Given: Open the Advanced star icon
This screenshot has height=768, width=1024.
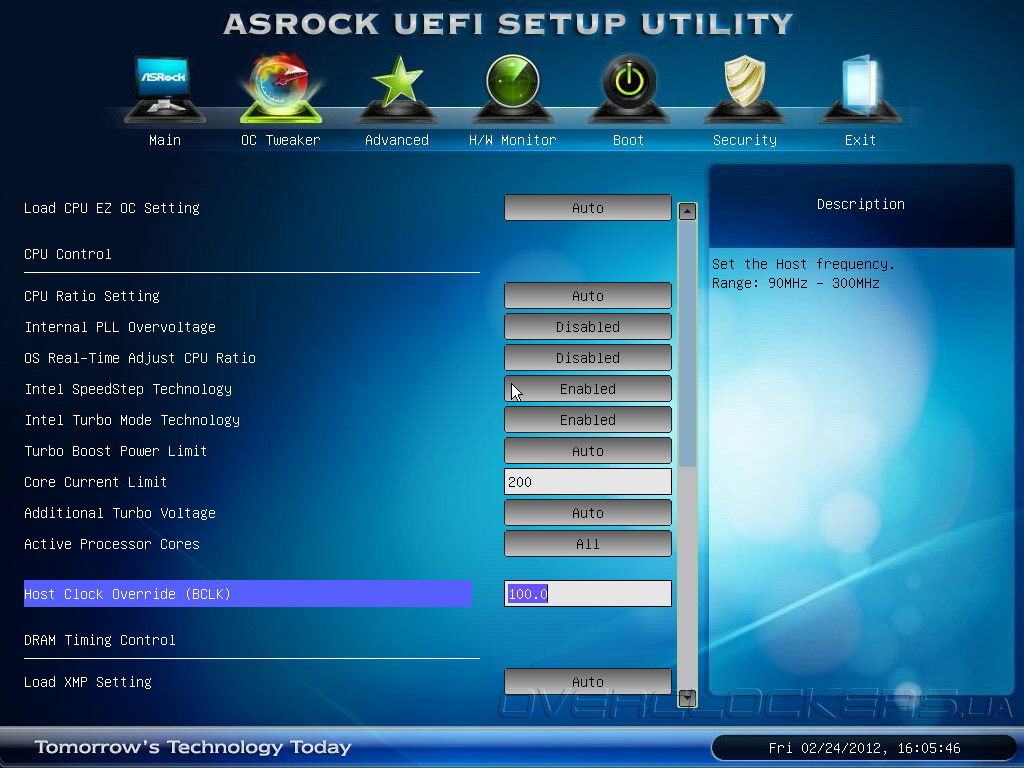Looking at the screenshot, I should (x=396, y=88).
